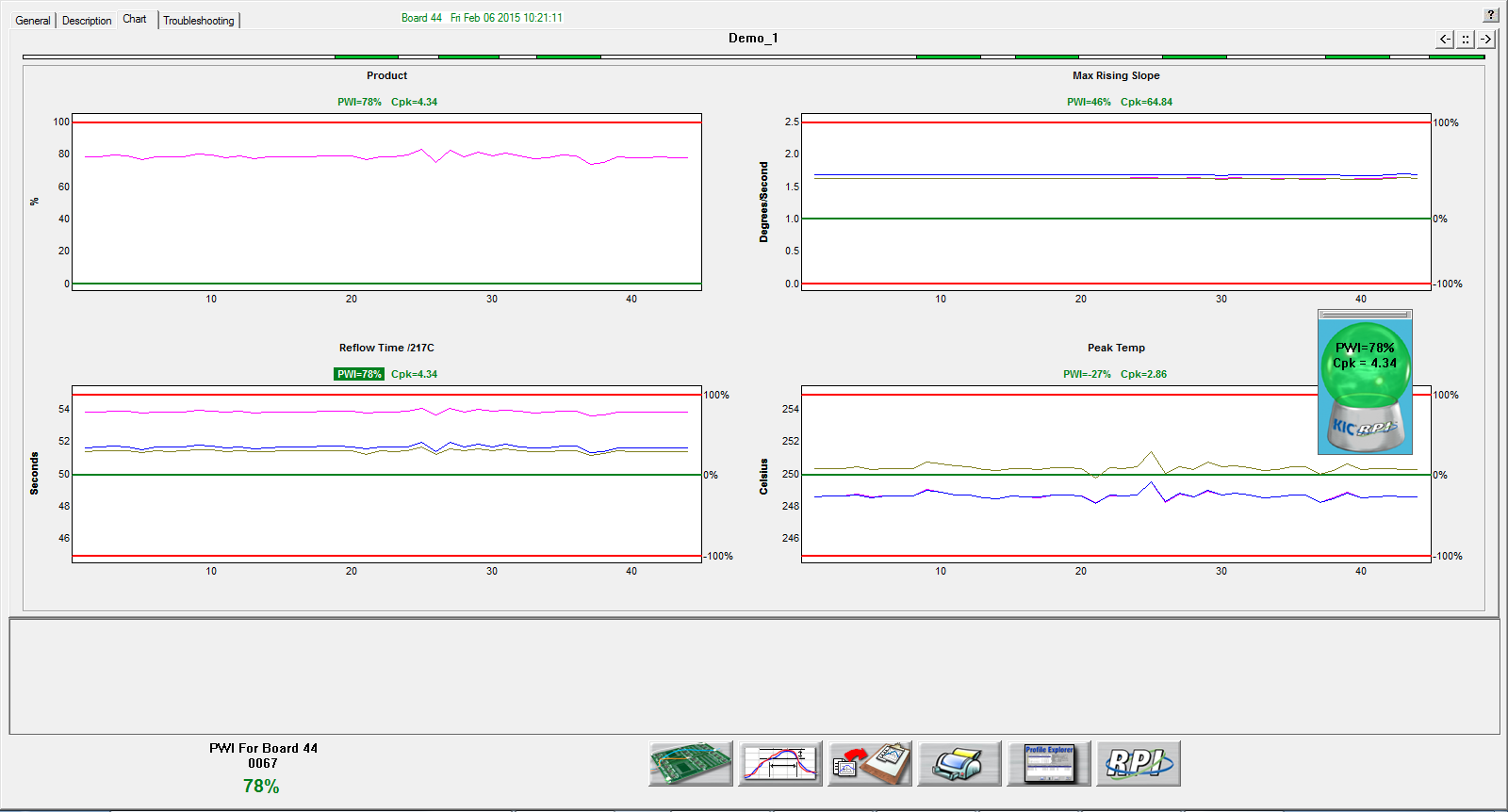
Task: Click the Max Rising Slope chart title
Action: [1116, 75]
